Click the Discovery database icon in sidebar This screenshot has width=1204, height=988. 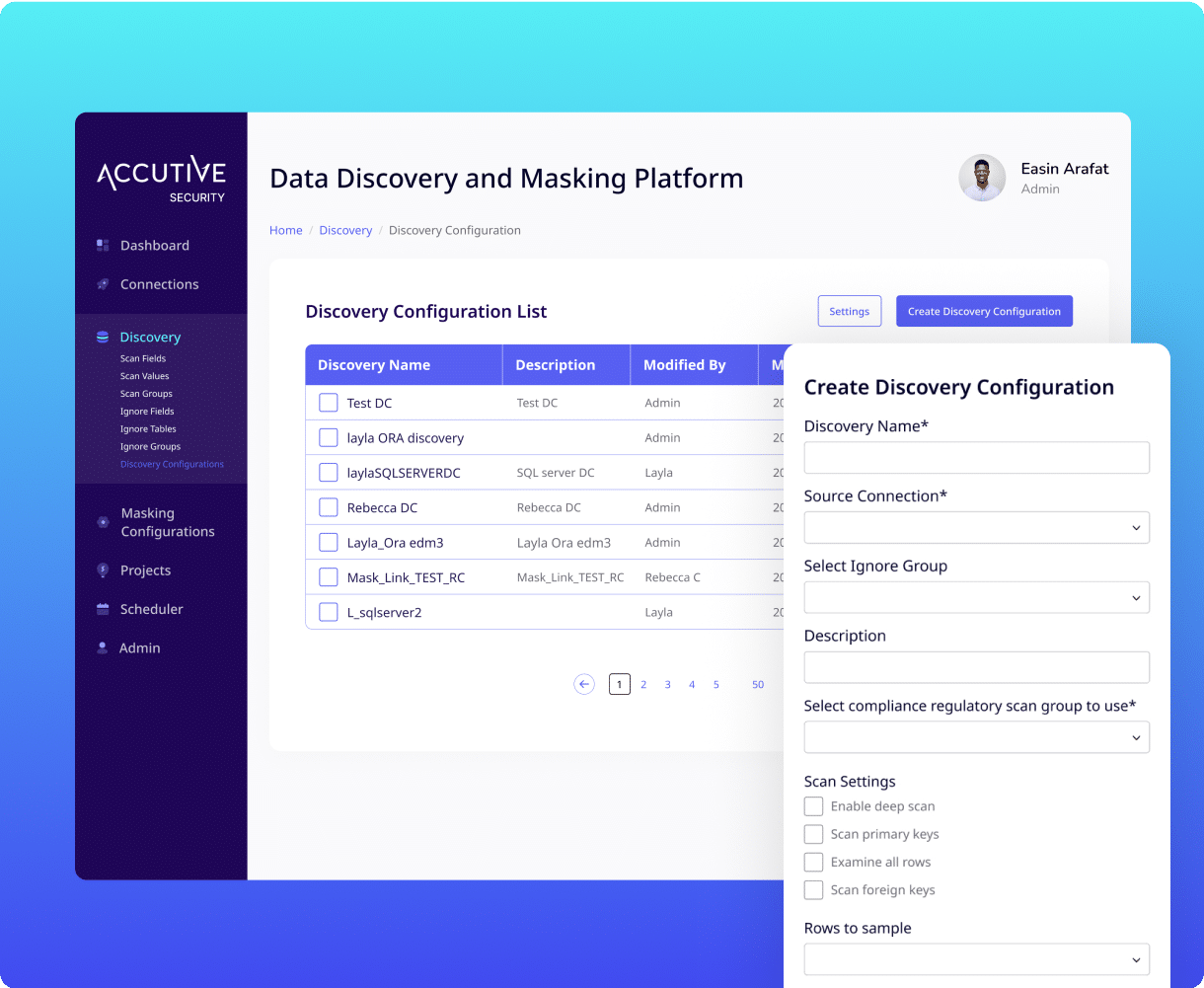coord(103,337)
